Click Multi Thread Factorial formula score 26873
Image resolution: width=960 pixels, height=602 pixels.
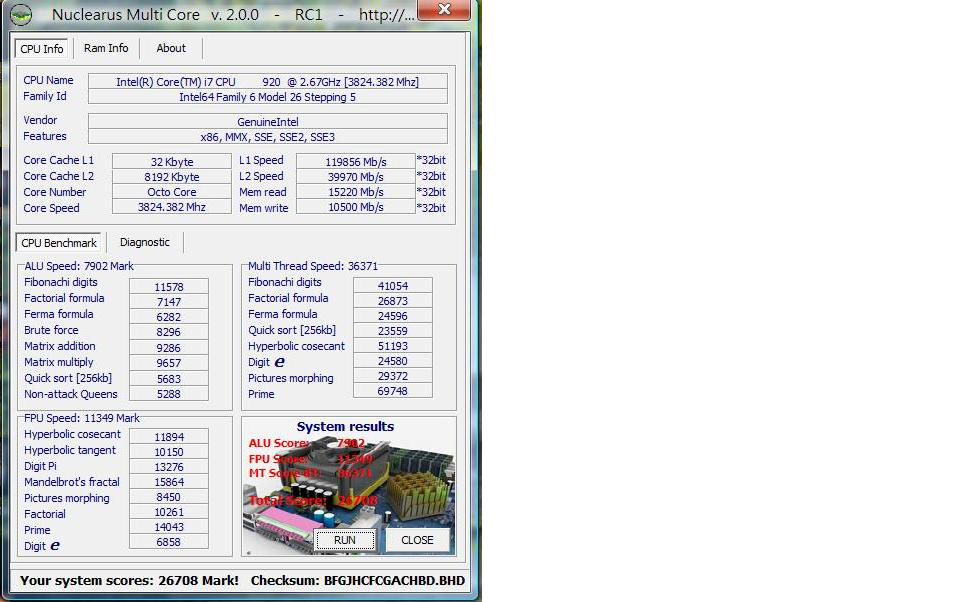tap(392, 301)
